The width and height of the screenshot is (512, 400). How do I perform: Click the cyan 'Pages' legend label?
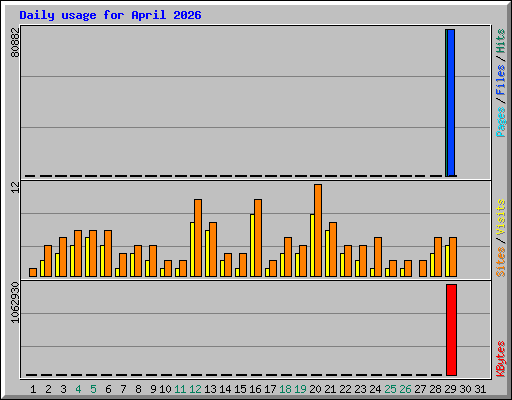(x=500, y=122)
